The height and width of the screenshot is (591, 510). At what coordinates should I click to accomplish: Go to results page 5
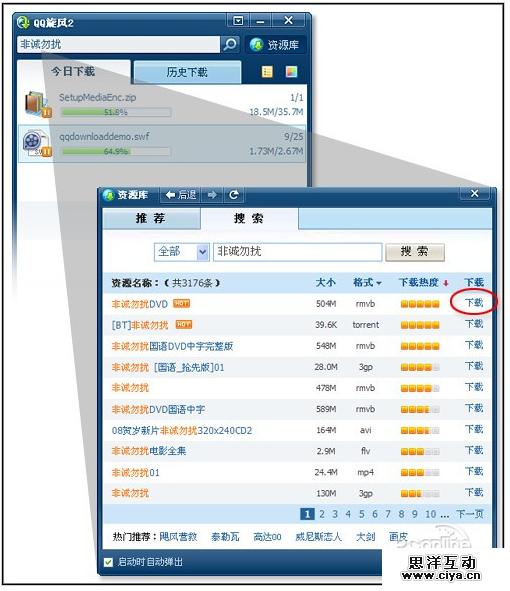tap(361, 514)
